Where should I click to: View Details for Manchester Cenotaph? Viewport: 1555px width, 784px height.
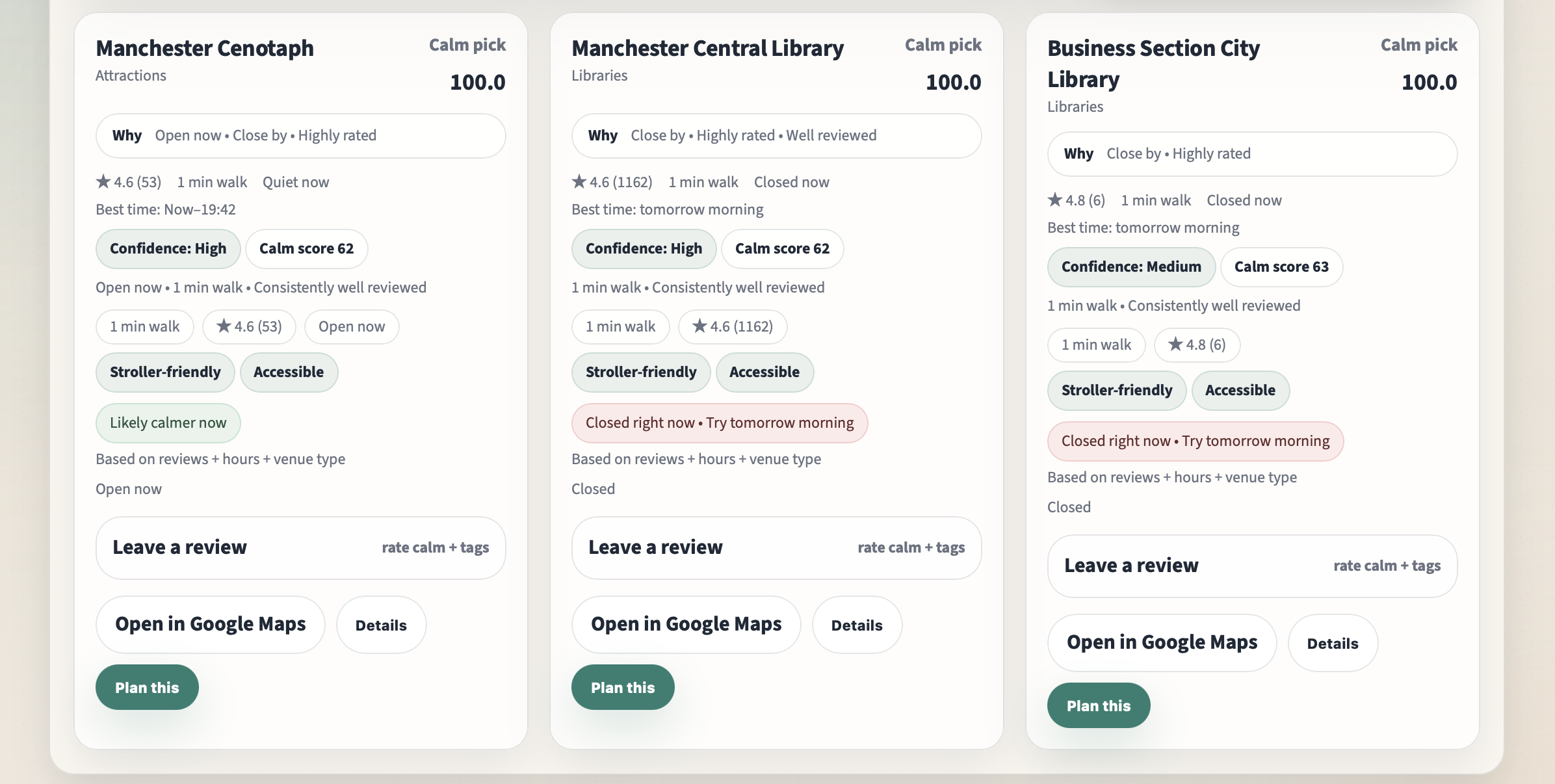point(381,625)
